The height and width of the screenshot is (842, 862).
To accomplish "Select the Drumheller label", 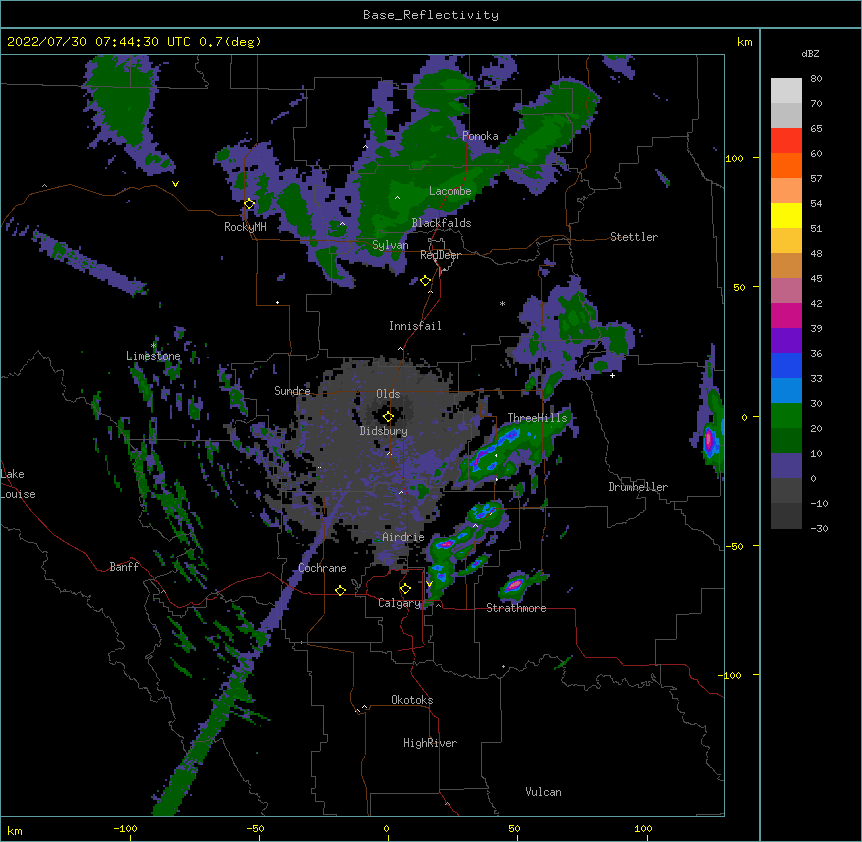I will [638, 487].
